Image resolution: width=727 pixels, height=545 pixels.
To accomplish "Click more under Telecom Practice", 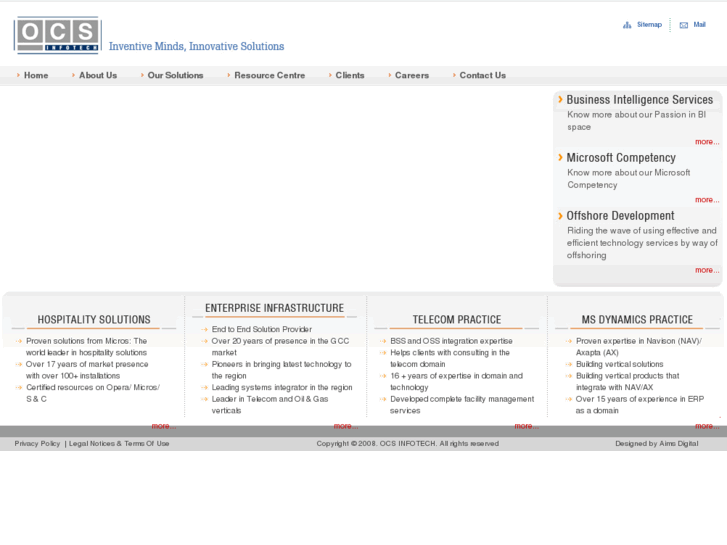I will (x=526, y=426).
